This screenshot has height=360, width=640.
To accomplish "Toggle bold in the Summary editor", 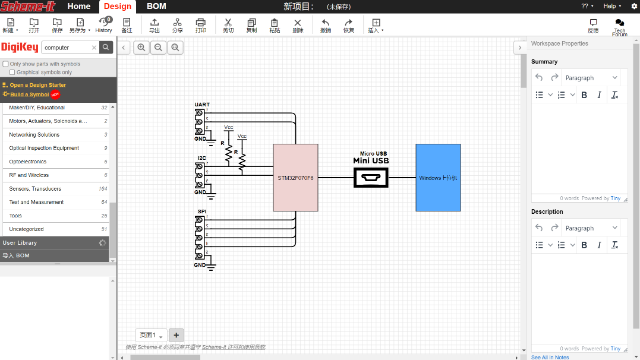I will [x=584, y=95].
